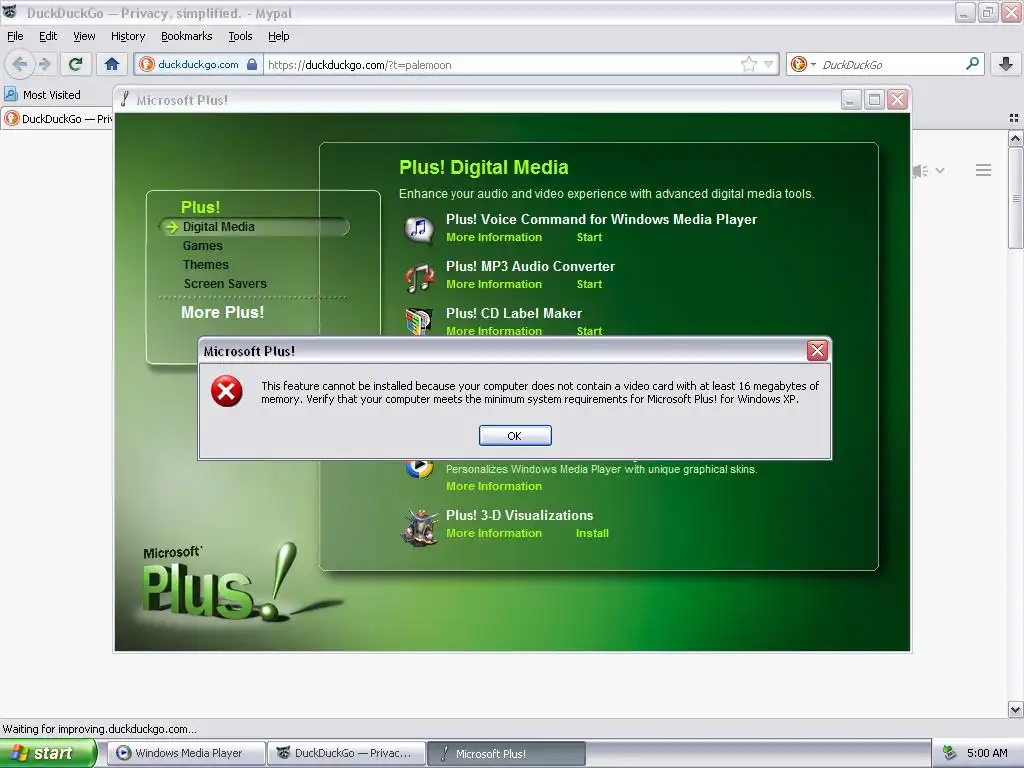Reload the page with the Reload icon
Screen dimensions: 1024x768
point(76,64)
